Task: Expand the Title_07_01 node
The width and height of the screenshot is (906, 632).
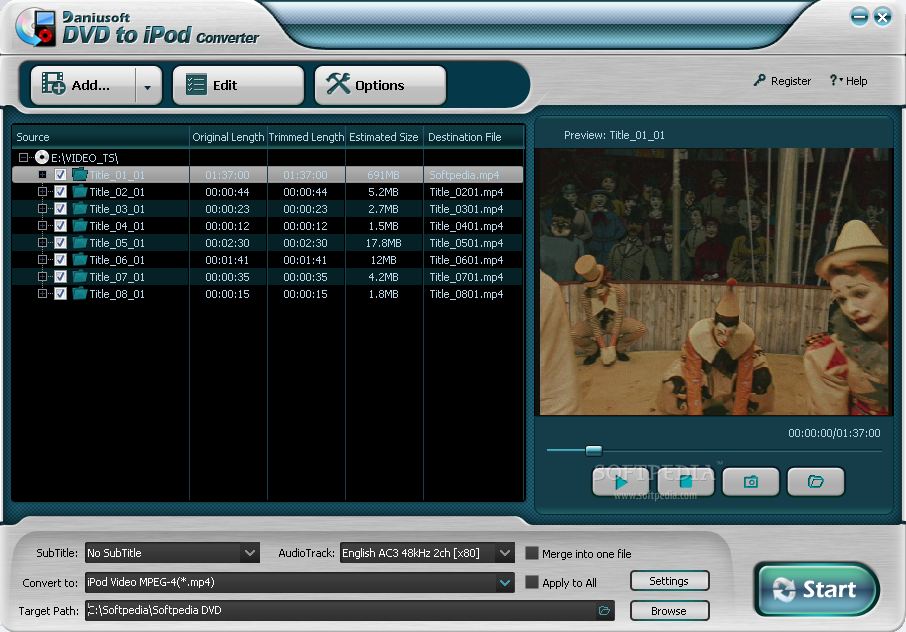Action: [x=42, y=277]
